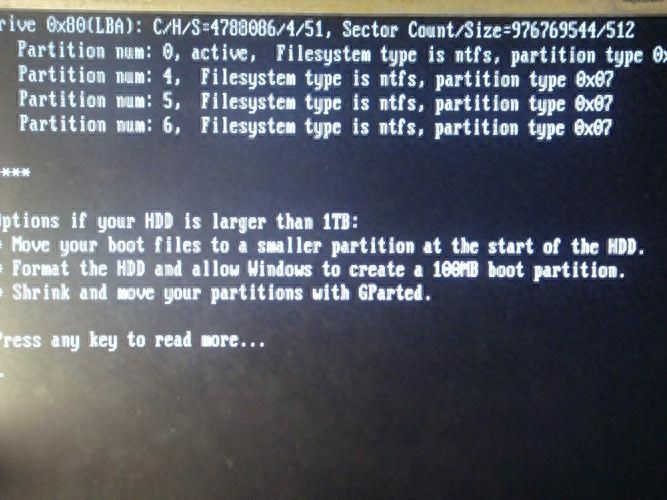Click 'Options if your HDD is larger than 1TB' heading
Screen dimensions: 667x500
(179, 222)
